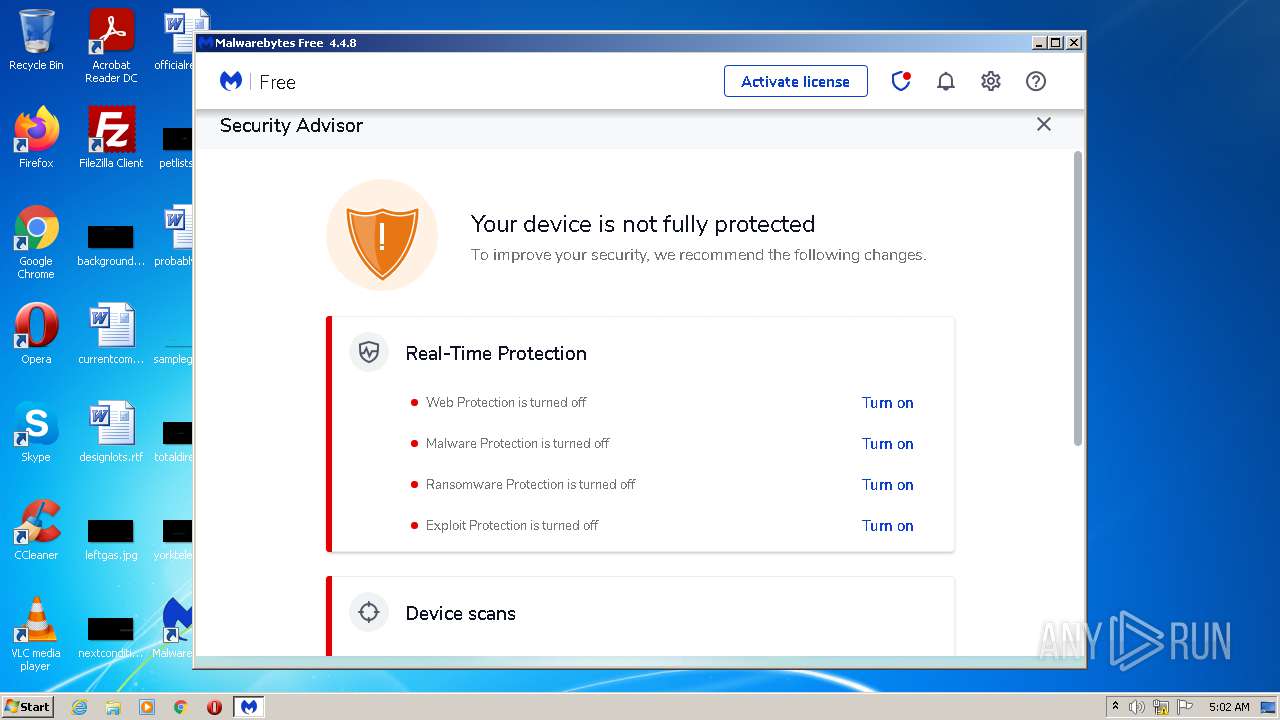This screenshot has width=1280, height=720.
Task: Select CCleaner desktop shortcut
Action: tap(36, 530)
